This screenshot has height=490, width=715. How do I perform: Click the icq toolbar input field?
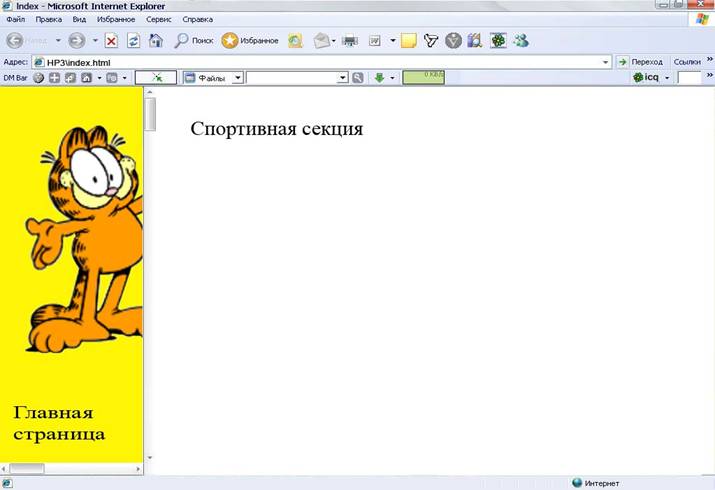[689, 78]
